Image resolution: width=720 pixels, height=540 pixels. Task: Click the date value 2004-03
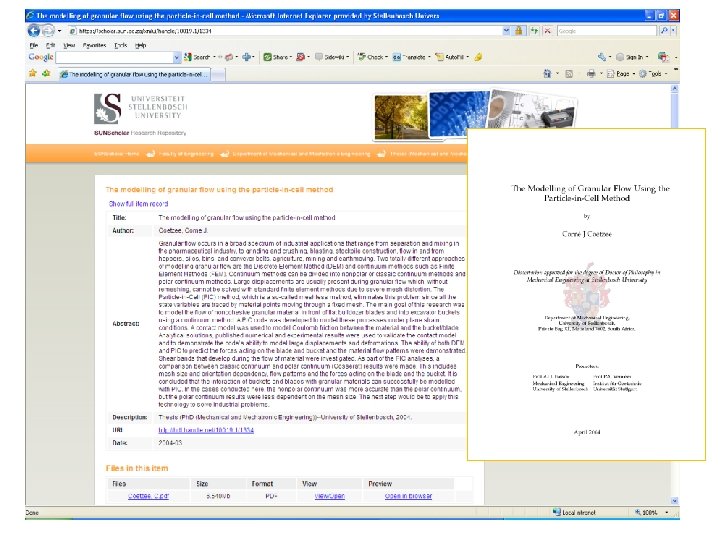170,443
